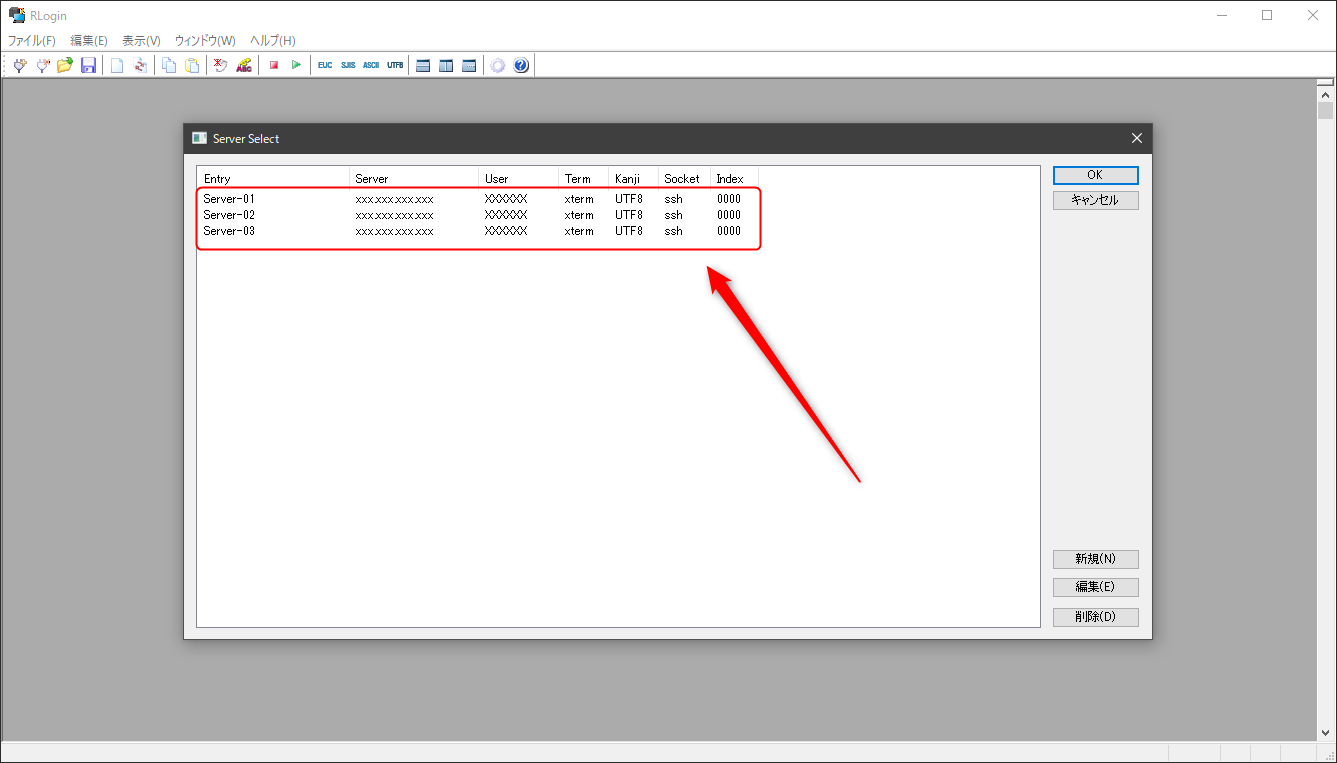Click the open folder toolbar icon
The width and height of the screenshot is (1337, 763).
[x=65, y=65]
